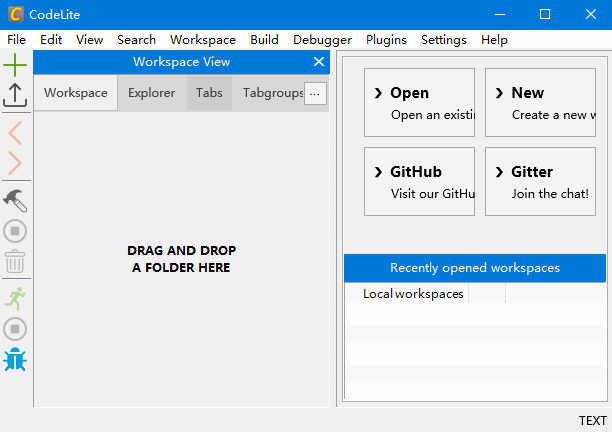This screenshot has width=612, height=432.
Task: Switch to the Explorer tab
Action: (152, 93)
